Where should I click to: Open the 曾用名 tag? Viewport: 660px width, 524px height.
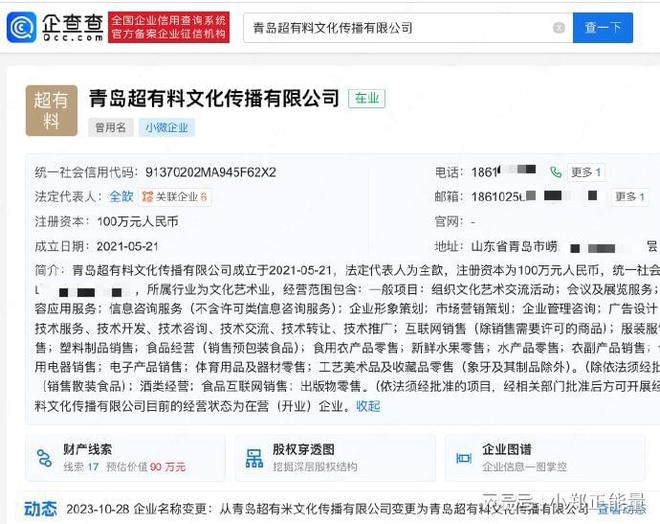pyautogui.click(x=110, y=128)
